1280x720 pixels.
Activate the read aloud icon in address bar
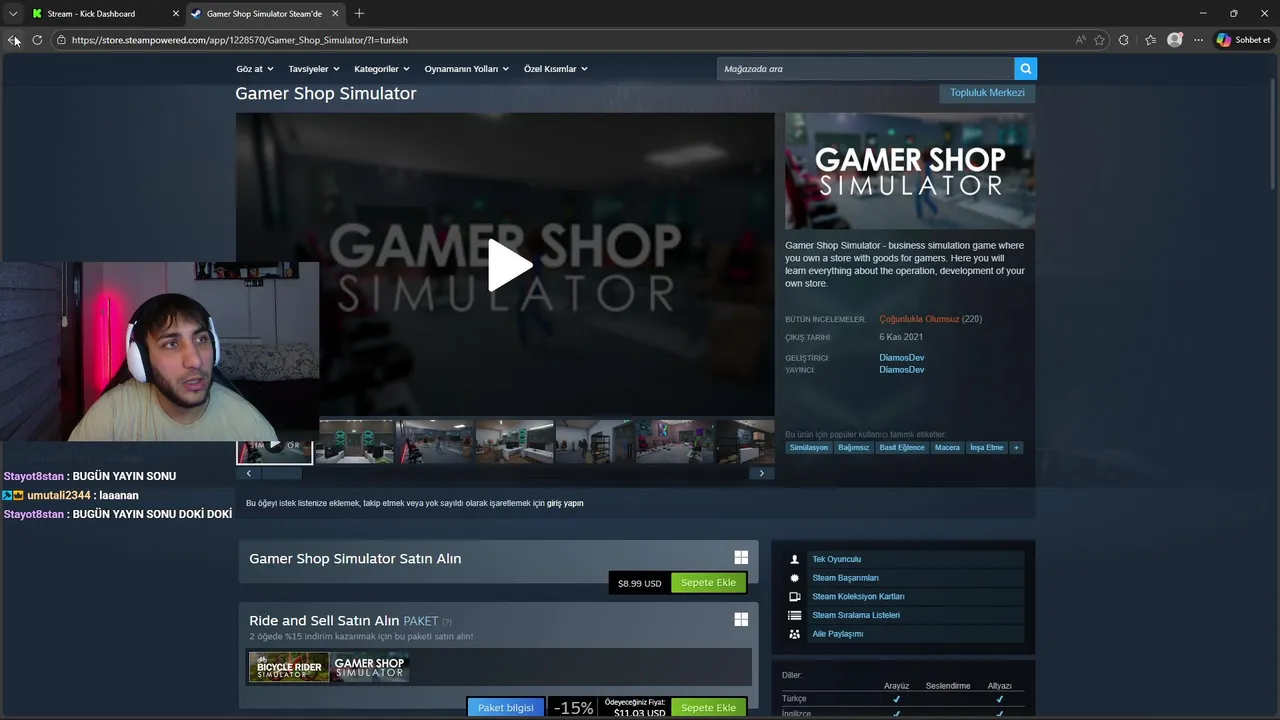1081,40
